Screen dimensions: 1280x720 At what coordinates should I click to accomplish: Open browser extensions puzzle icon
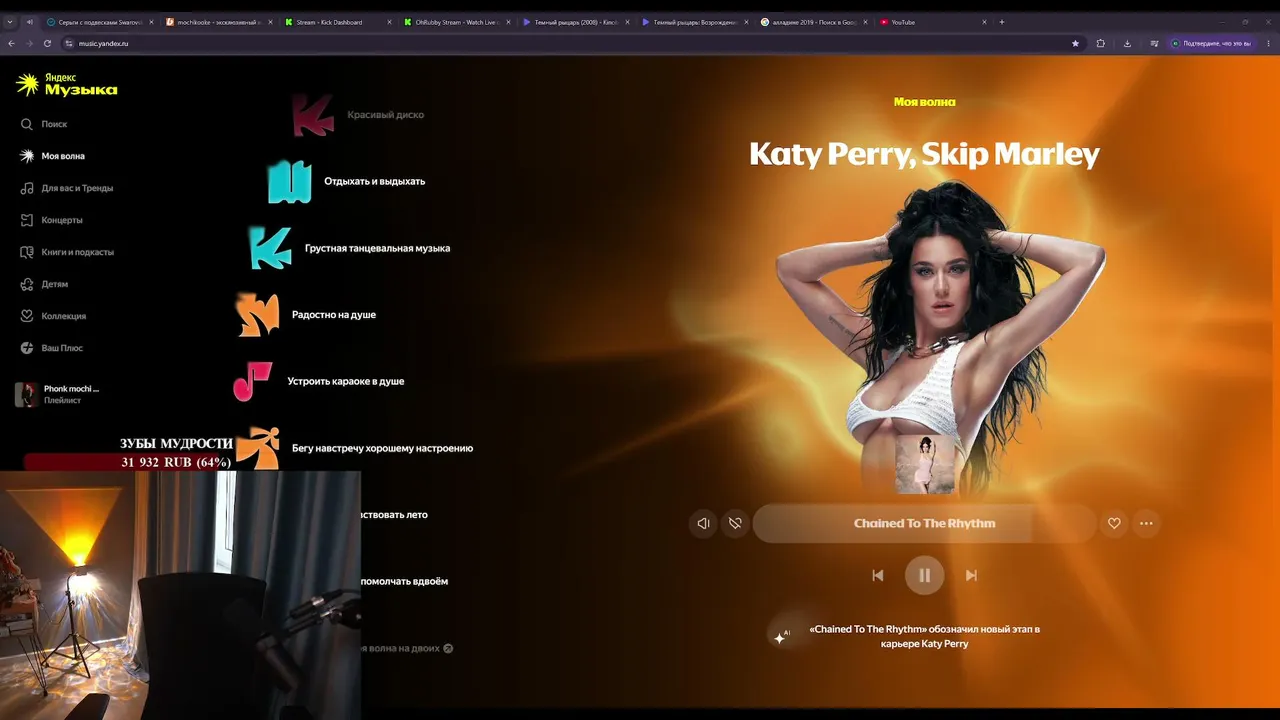click(1101, 43)
